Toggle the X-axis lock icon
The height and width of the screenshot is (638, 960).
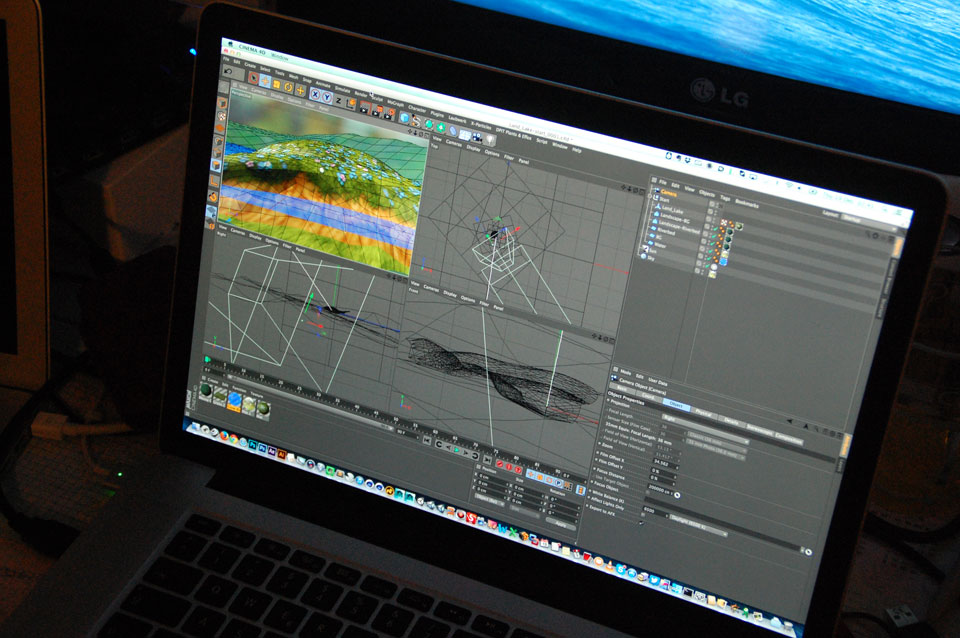pyautogui.click(x=315, y=93)
